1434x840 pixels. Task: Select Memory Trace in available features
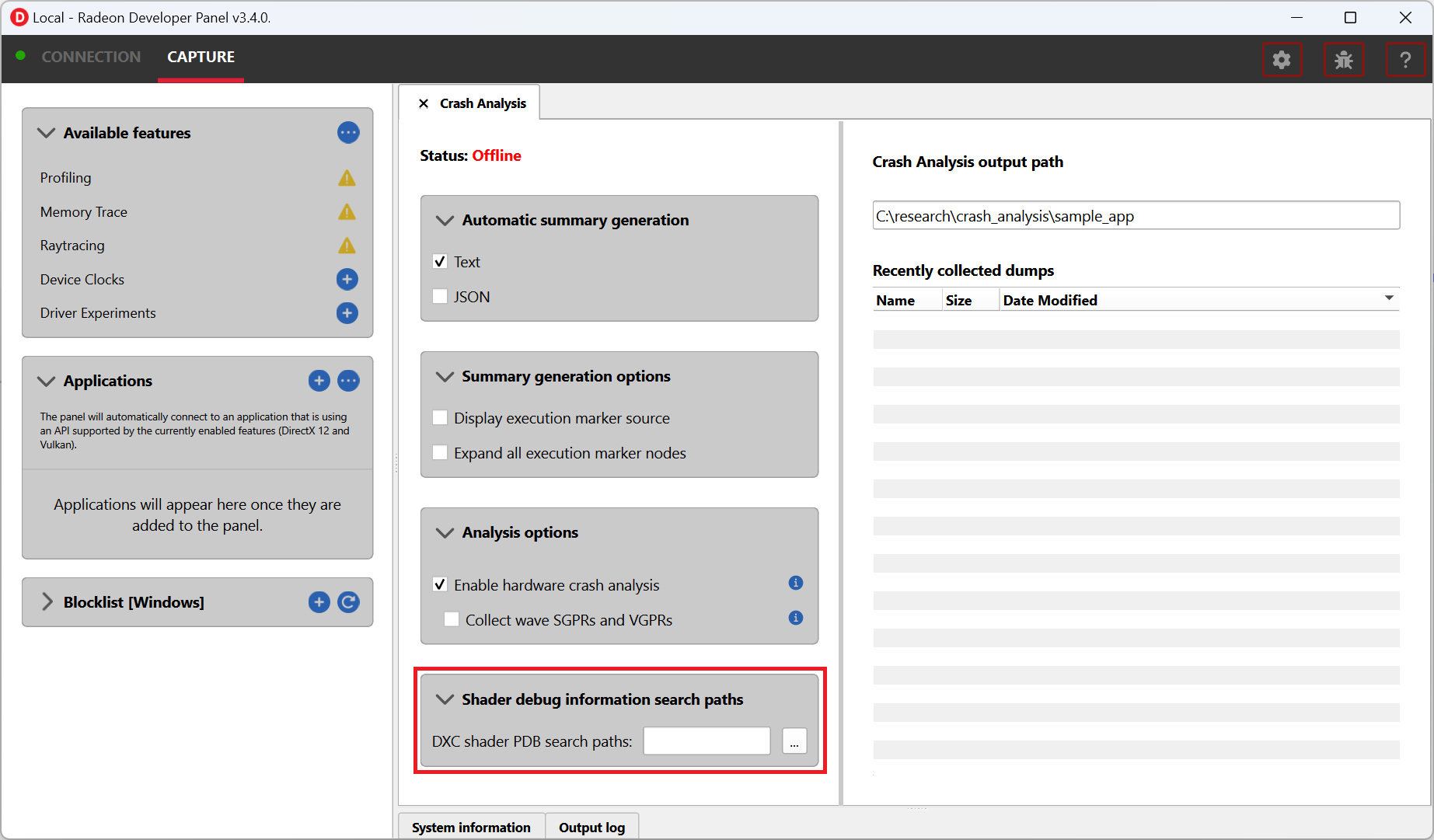84,212
